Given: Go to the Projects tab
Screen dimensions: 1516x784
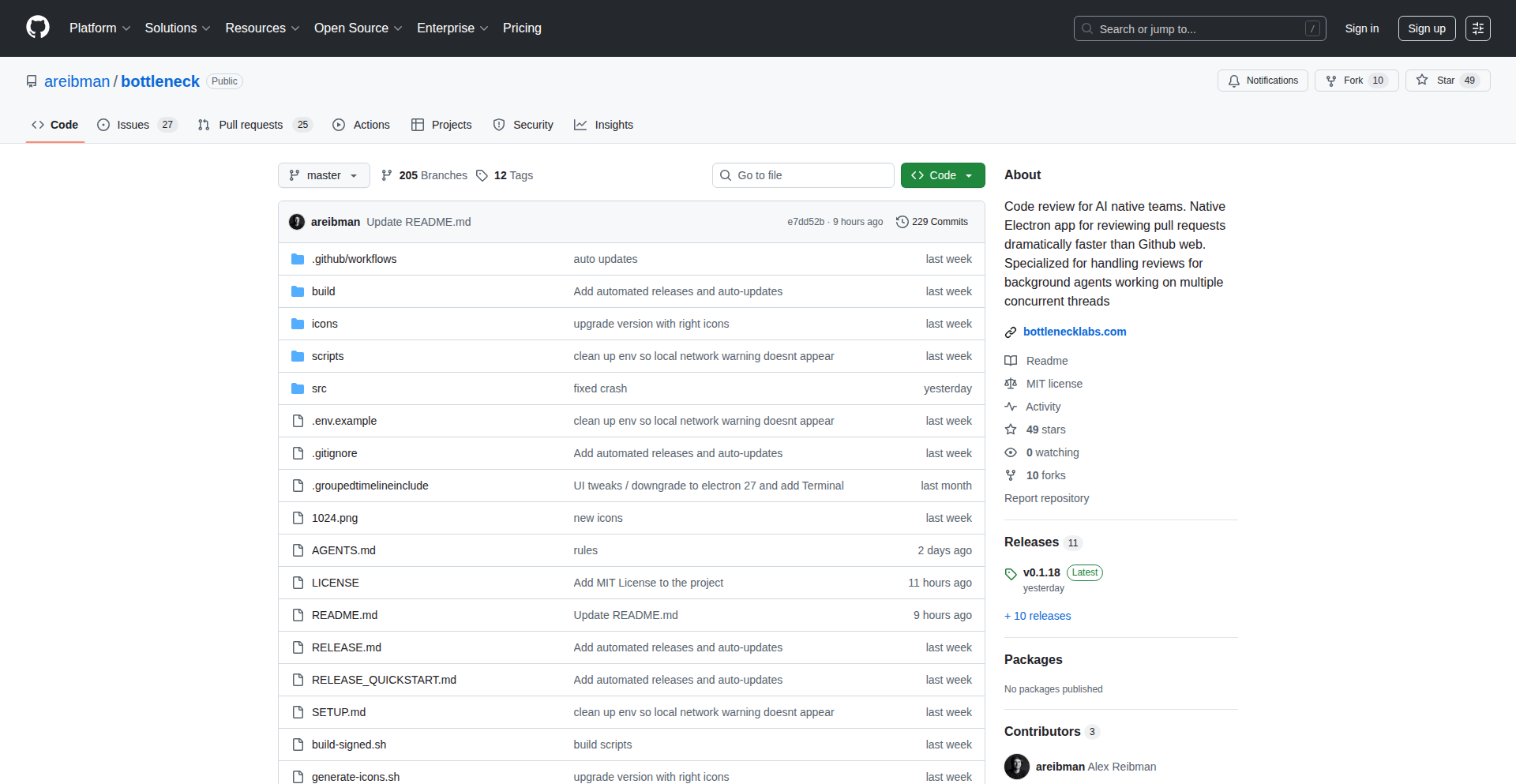Looking at the screenshot, I should (x=441, y=125).
